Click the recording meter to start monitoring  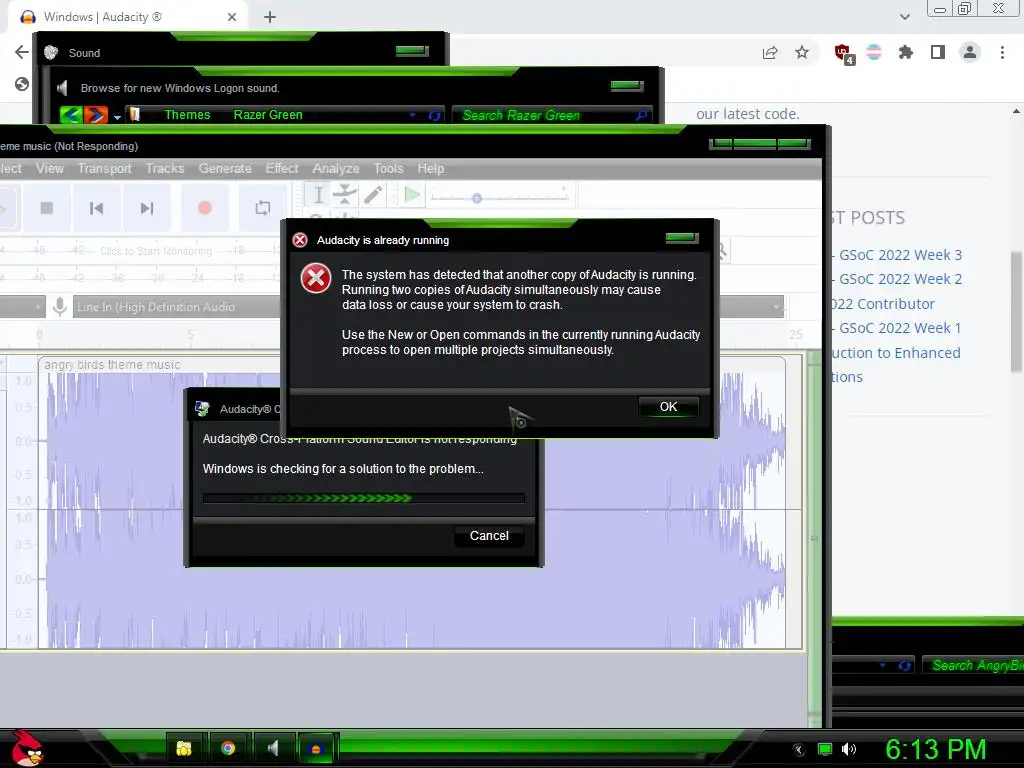[x=155, y=251]
